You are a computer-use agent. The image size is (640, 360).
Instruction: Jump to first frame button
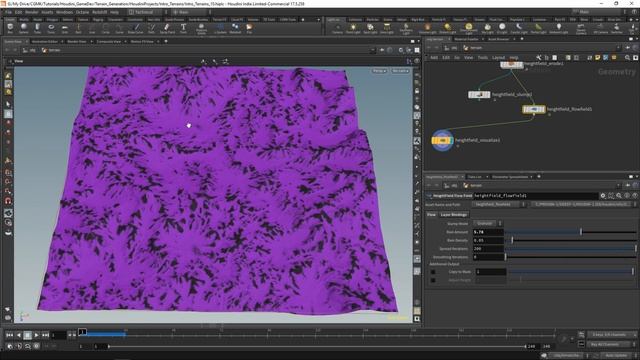[9, 335]
